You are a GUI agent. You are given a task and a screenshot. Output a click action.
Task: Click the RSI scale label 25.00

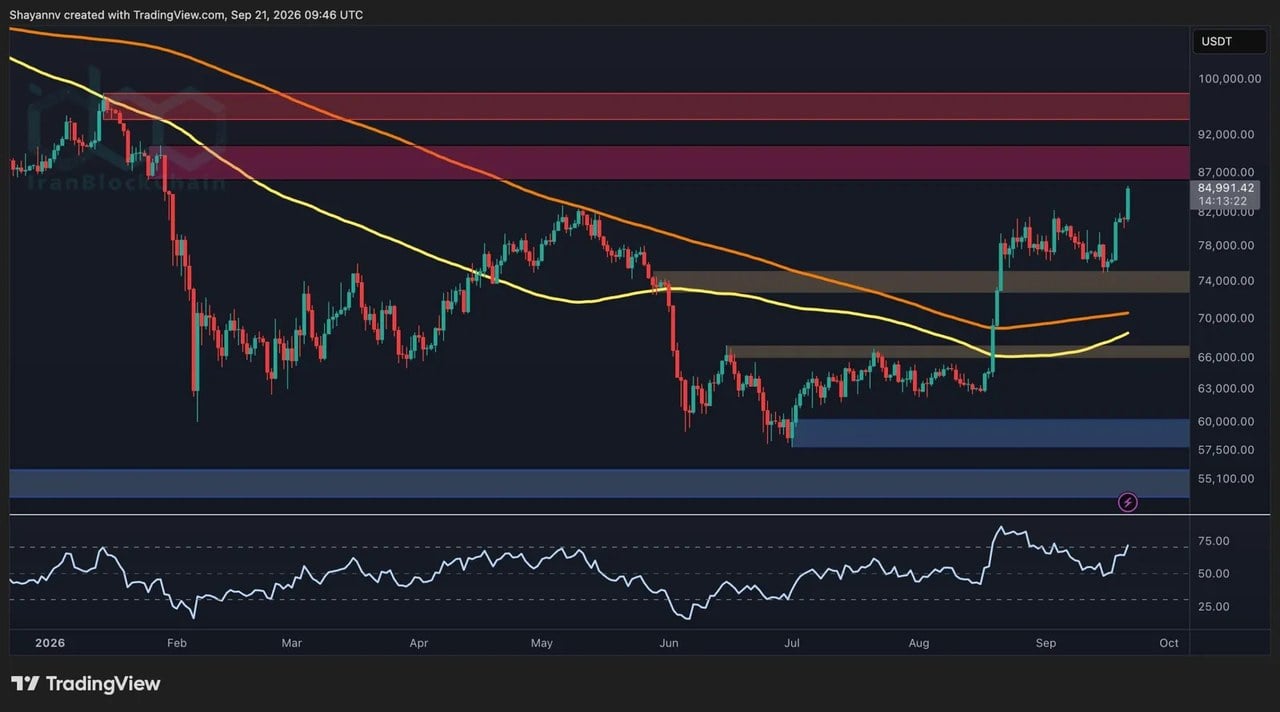click(1213, 606)
